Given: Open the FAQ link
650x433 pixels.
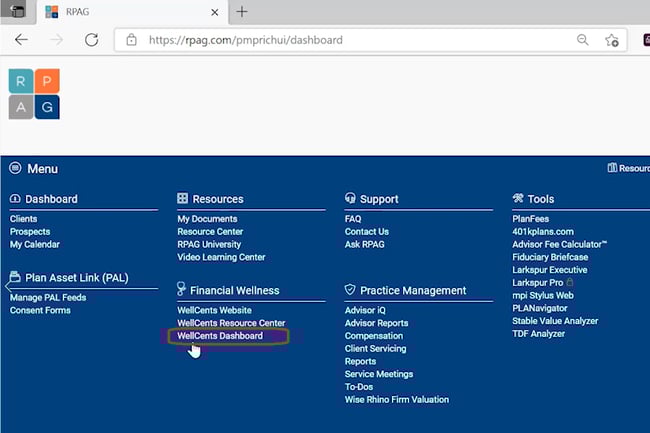Looking at the screenshot, I should coord(353,219).
